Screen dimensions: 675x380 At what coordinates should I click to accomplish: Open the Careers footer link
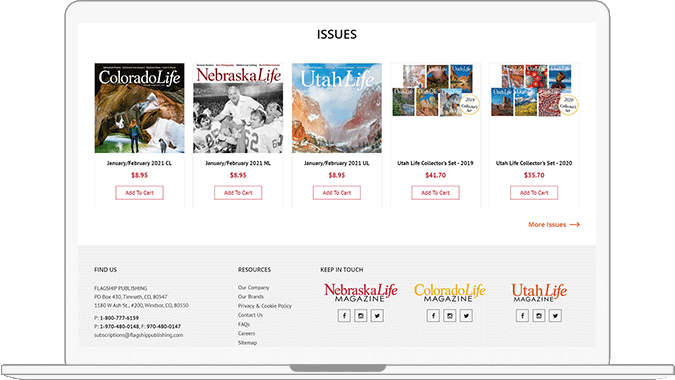coord(246,334)
